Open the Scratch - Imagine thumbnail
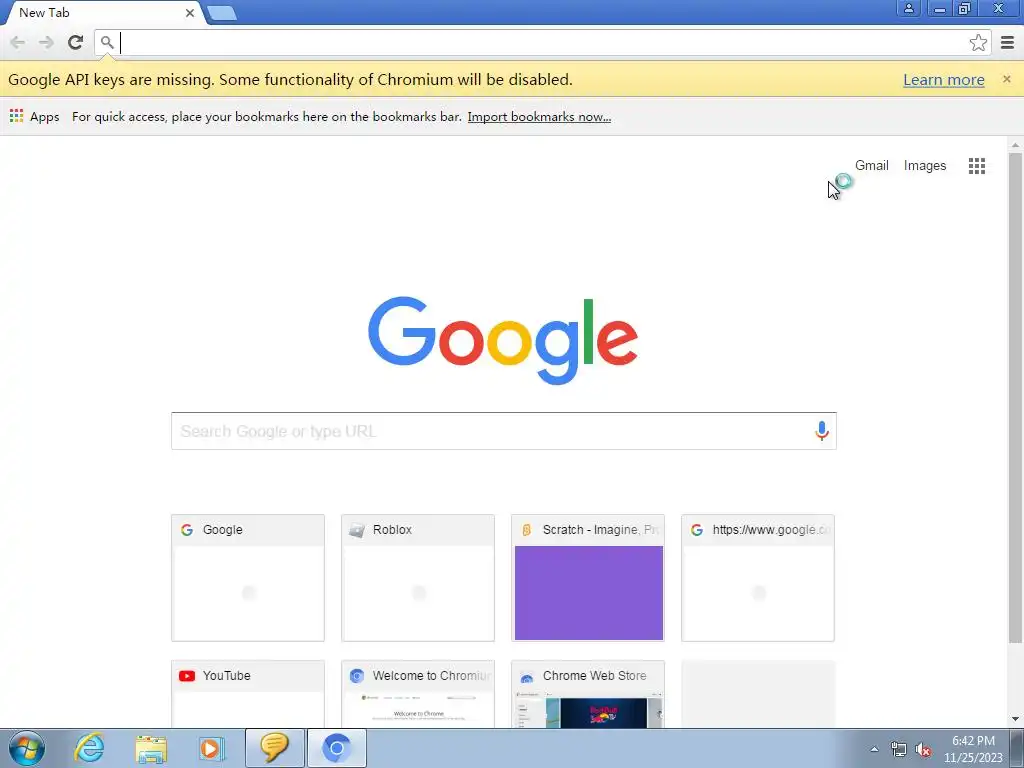Screen dimensions: 1024x768 pos(588,578)
